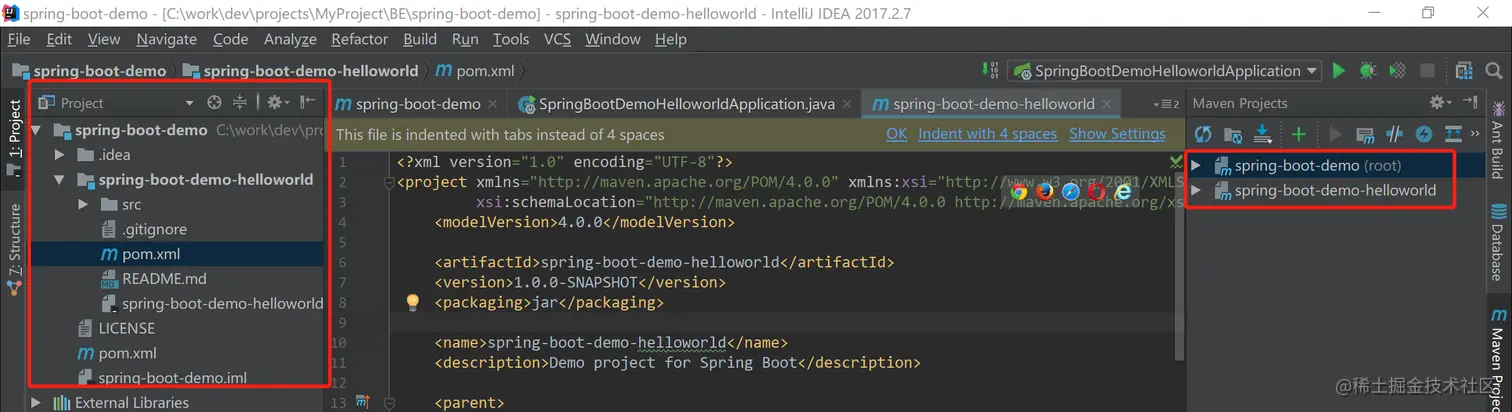Toggle 7: Structure side tool button
1512x412 pixels.
[x=14, y=248]
